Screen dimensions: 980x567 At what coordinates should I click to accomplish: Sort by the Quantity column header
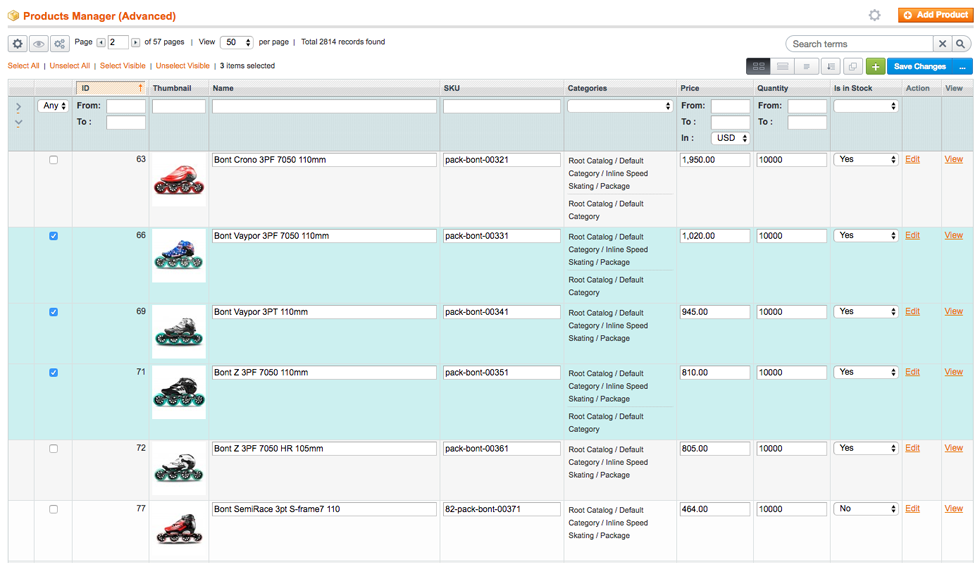click(772, 88)
